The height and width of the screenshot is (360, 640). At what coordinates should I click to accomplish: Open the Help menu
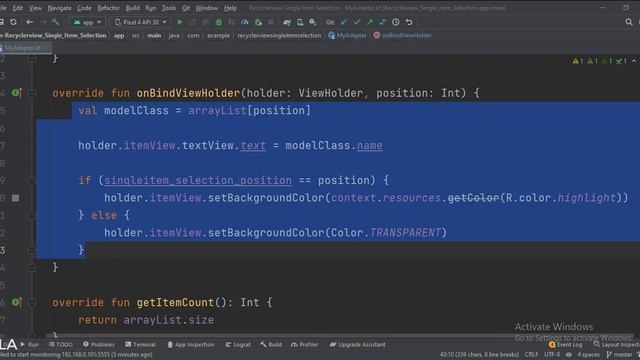coord(230,8)
